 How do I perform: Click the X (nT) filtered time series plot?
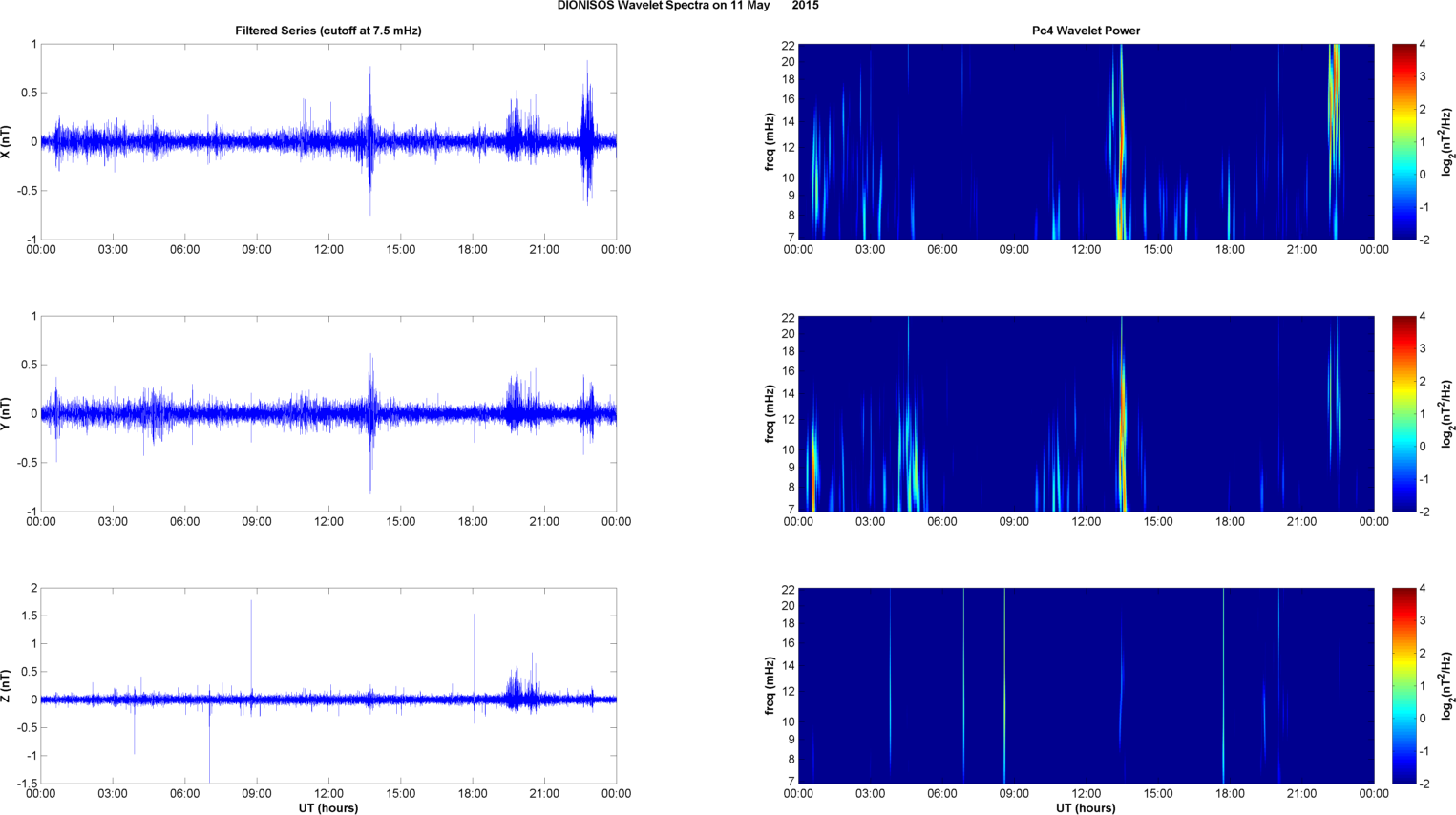tap(328, 141)
